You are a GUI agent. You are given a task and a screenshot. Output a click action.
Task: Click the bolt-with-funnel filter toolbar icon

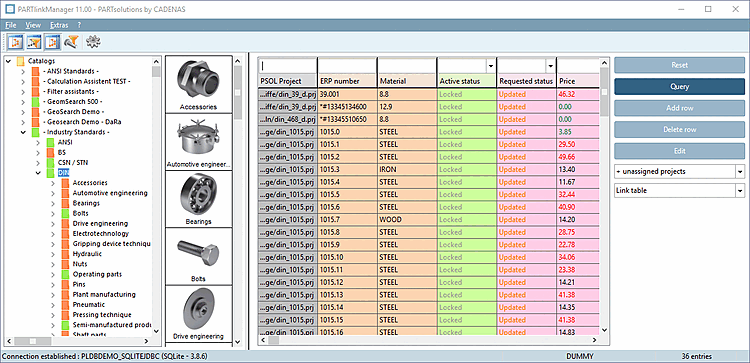point(71,42)
